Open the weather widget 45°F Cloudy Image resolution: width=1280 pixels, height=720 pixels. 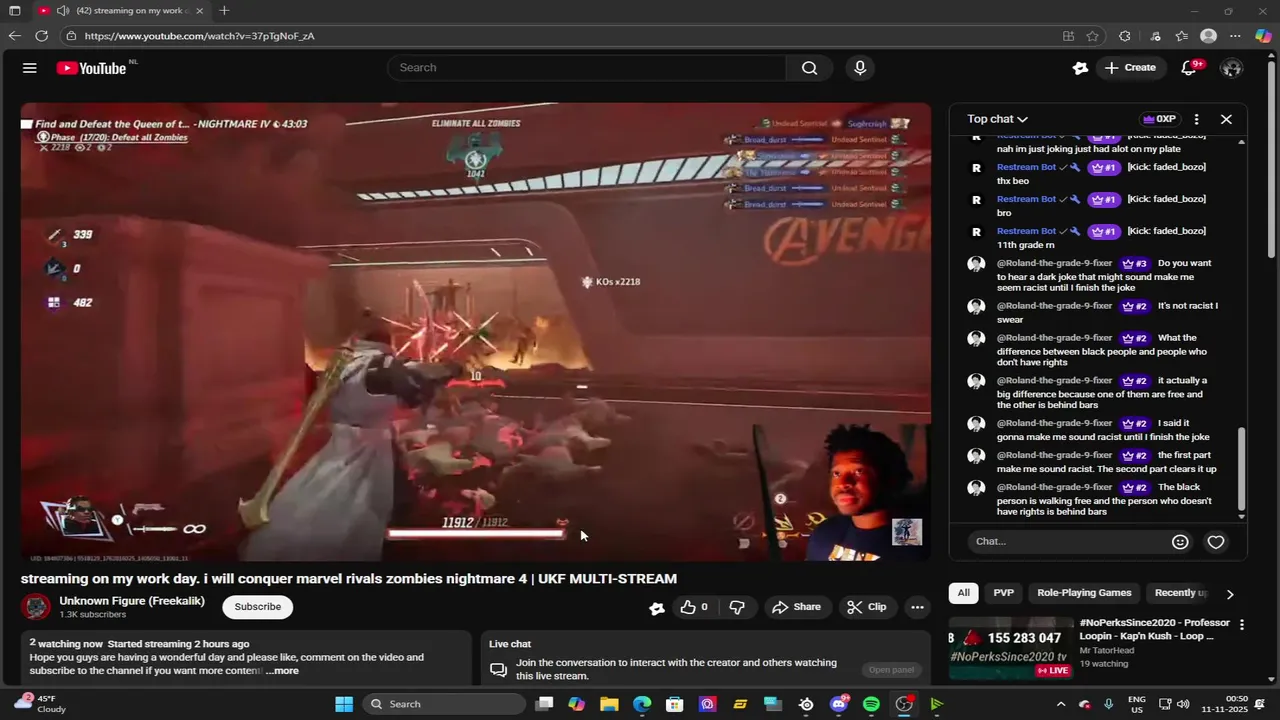click(40, 704)
